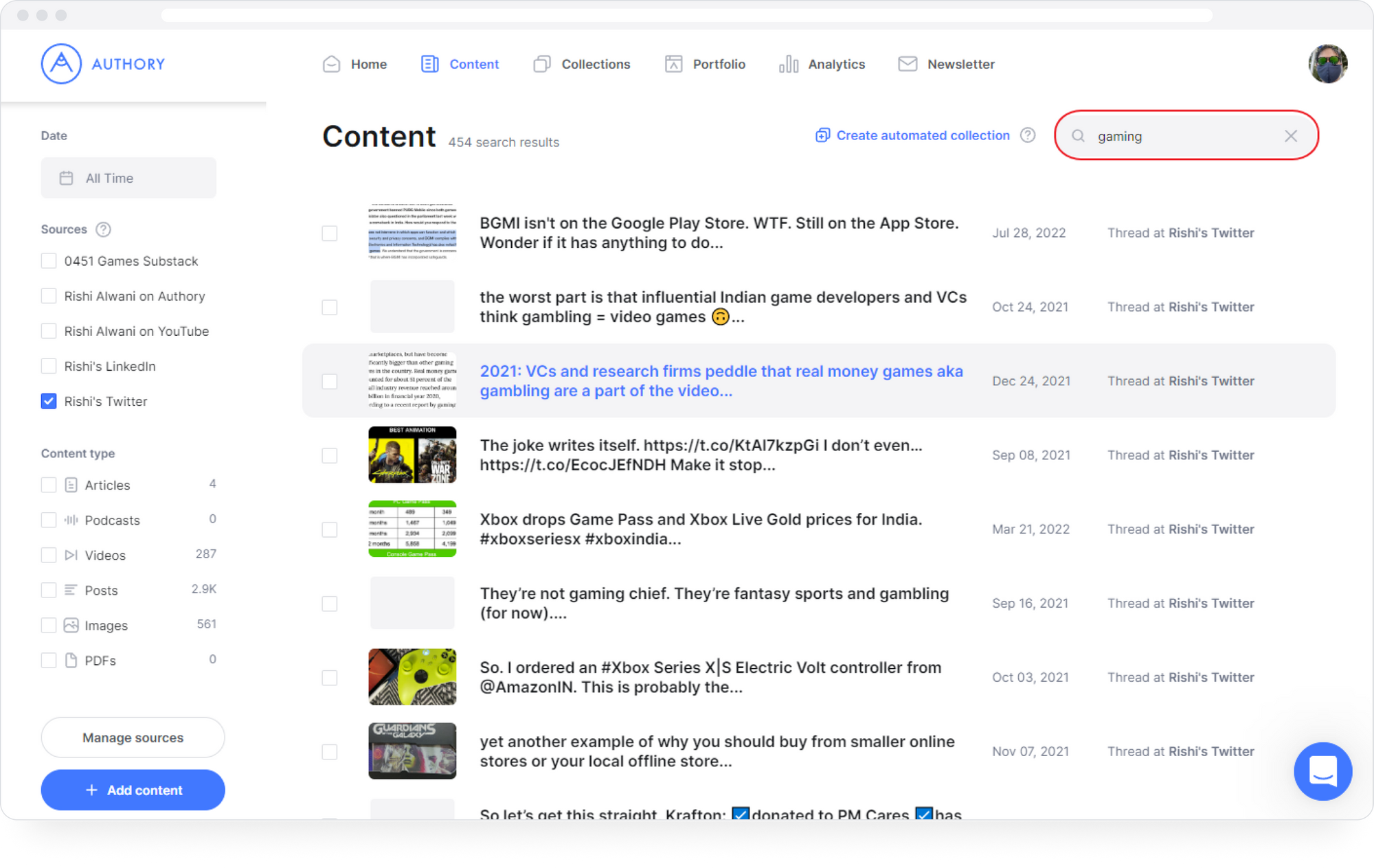Go to Home tab
This screenshot has width=1374, height=868.
click(354, 64)
